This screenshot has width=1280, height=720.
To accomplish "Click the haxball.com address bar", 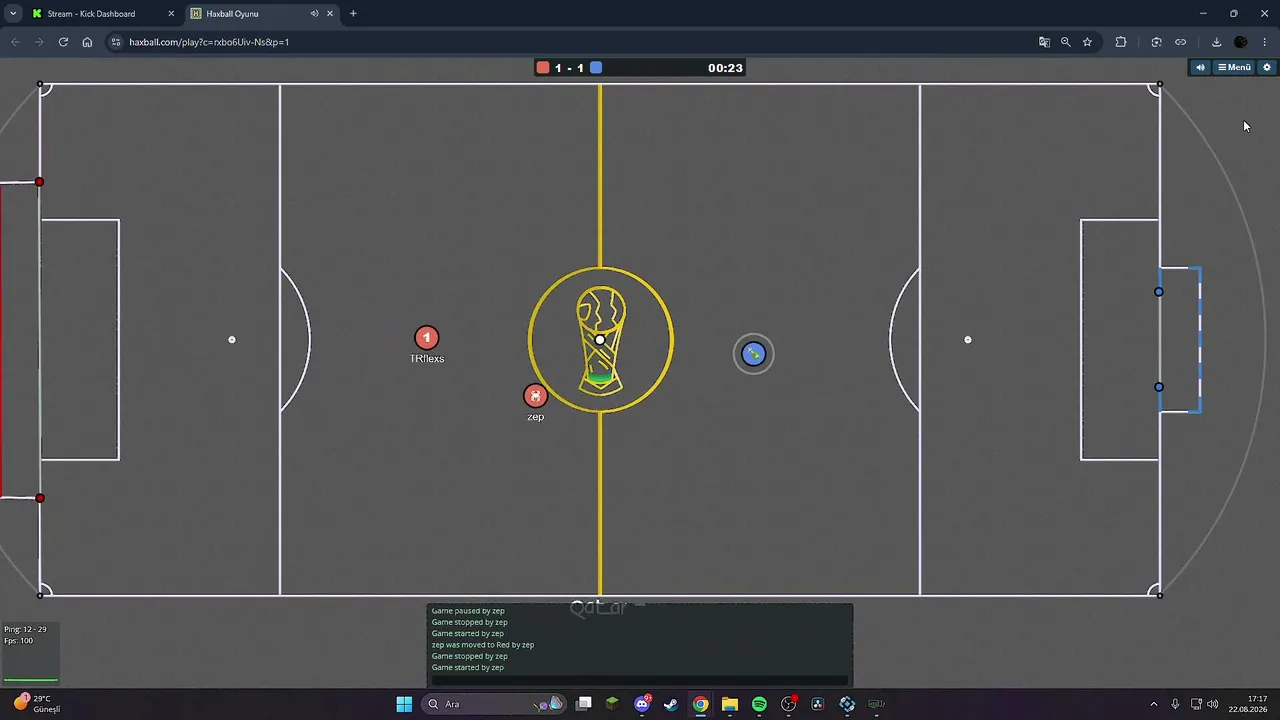I will point(570,42).
